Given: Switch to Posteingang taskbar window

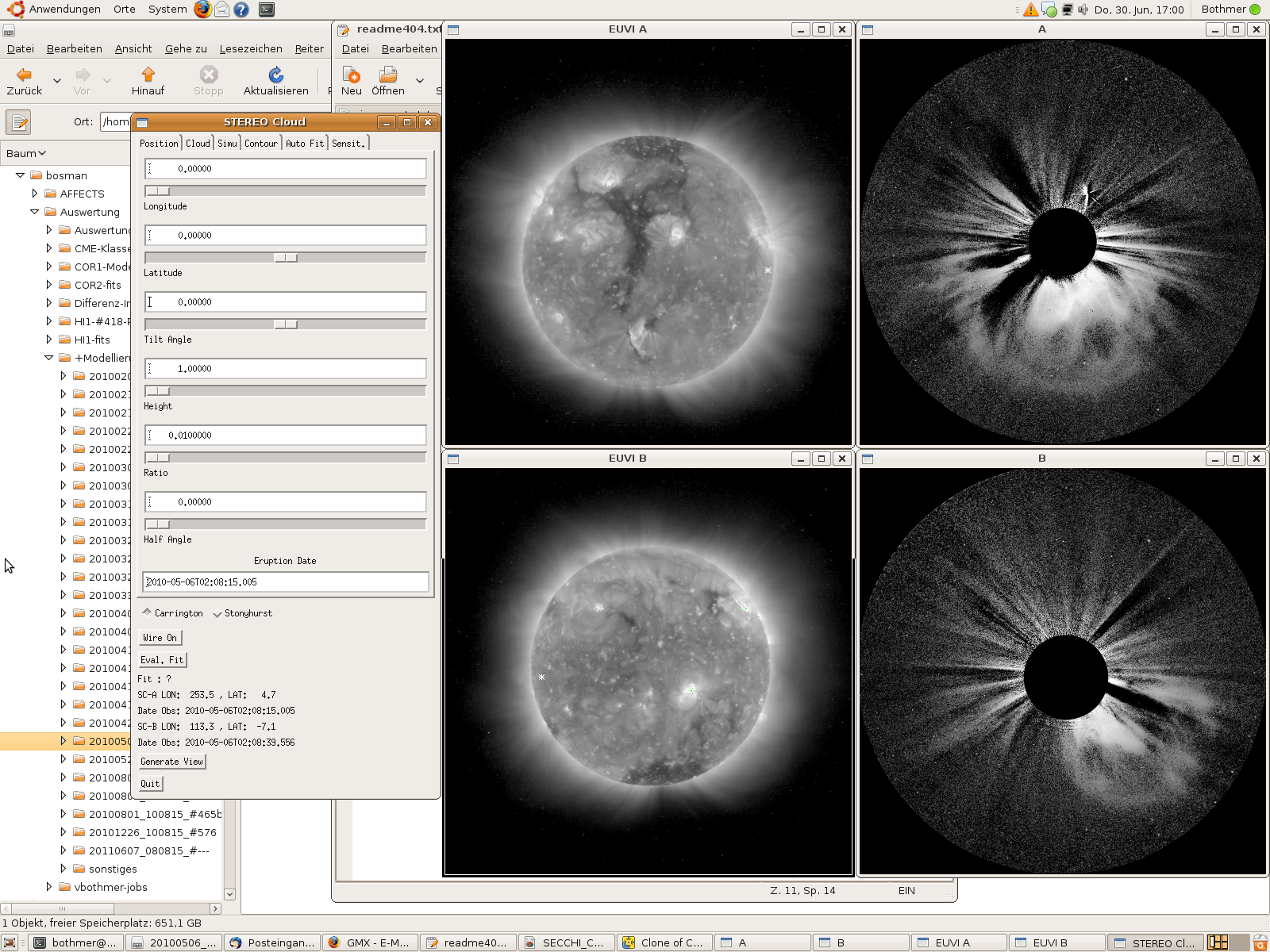Looking at the screenshot, I should click(272, 942).
